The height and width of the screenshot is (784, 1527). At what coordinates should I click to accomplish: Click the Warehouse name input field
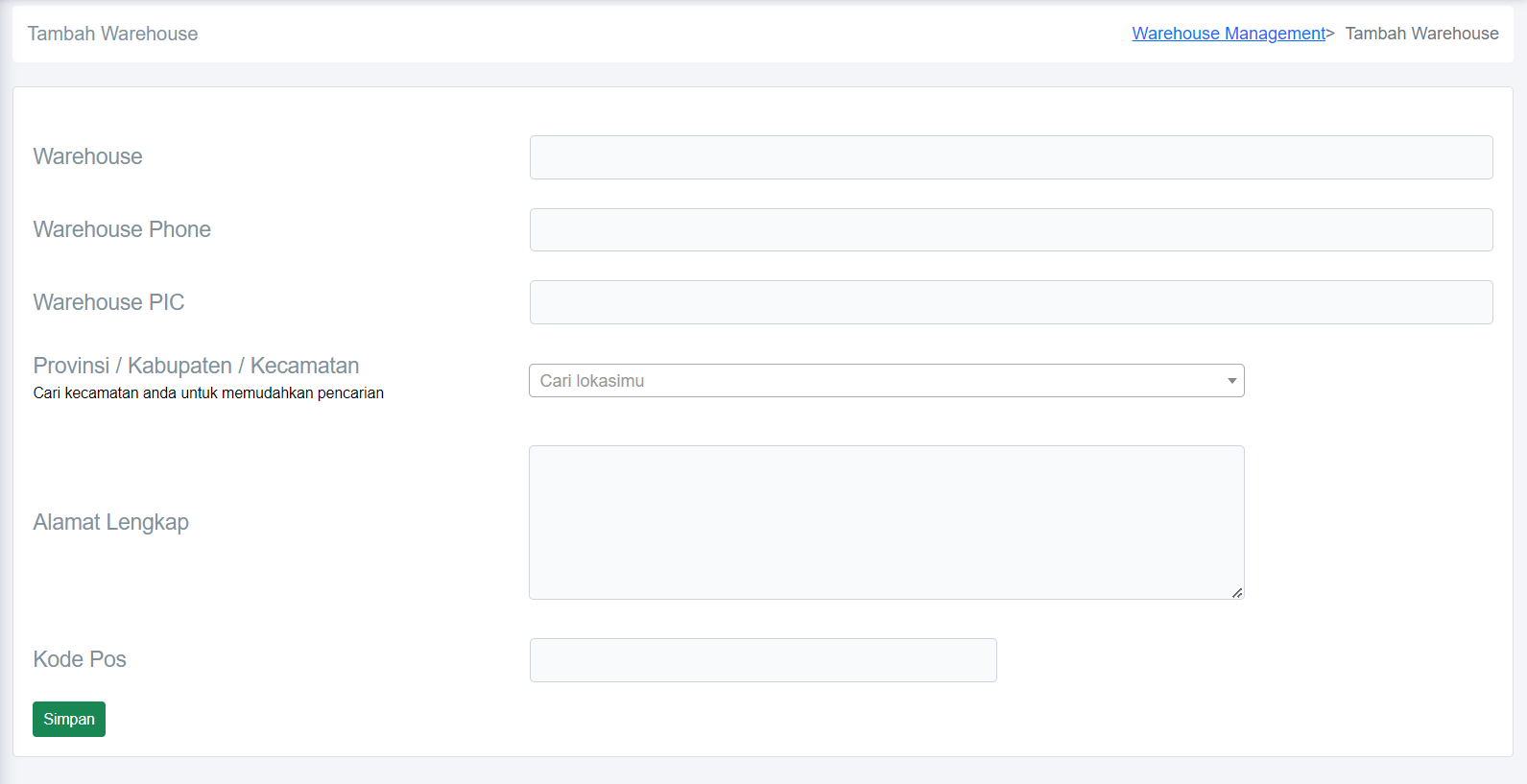pos(1011,157)
